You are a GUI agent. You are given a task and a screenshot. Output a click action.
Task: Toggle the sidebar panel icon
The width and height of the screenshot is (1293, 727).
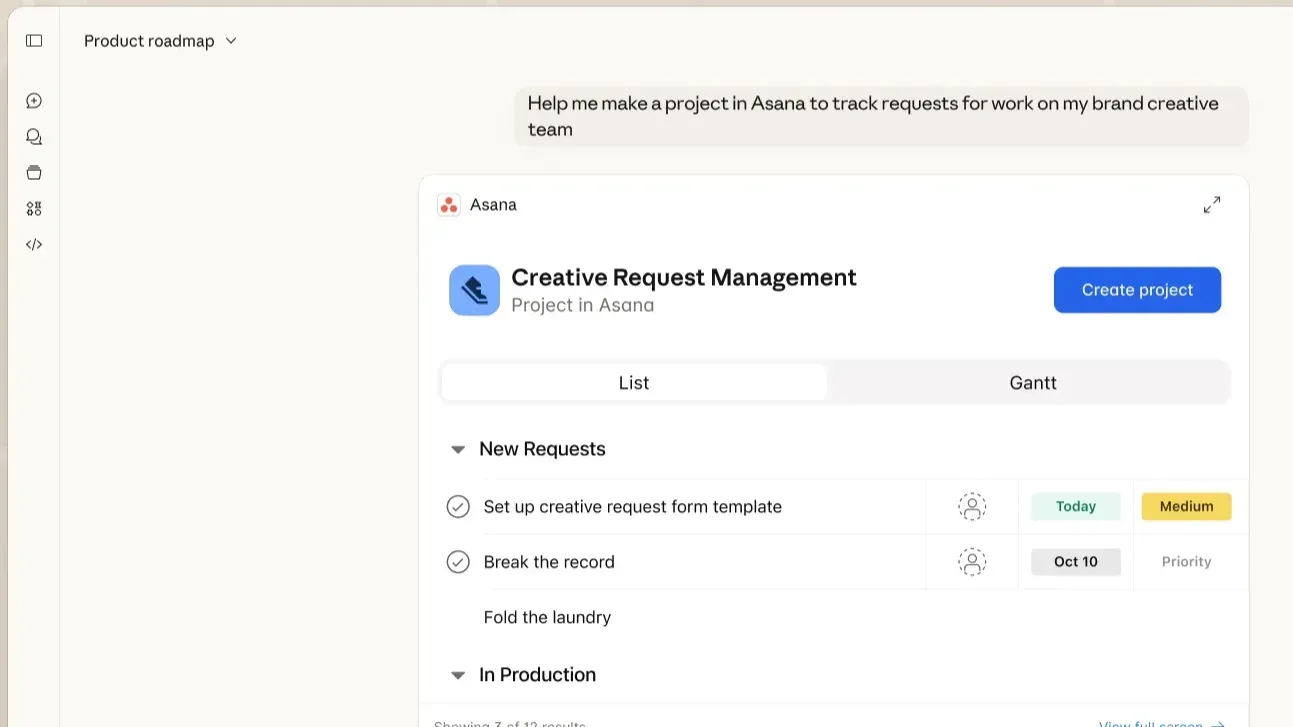click(x=34, y=41)
